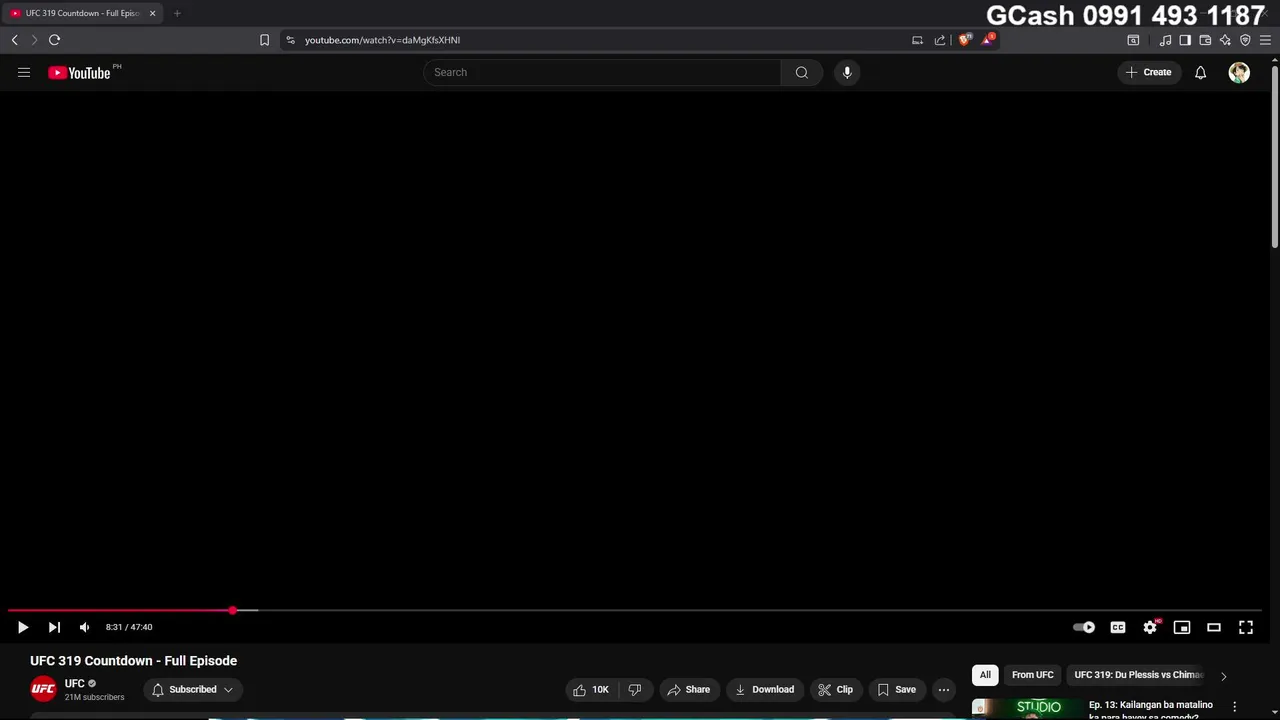Start voice search with microphone icon
Viewport: 1280px width, 720px height.
pyautogui.click(x=847, y=72)
